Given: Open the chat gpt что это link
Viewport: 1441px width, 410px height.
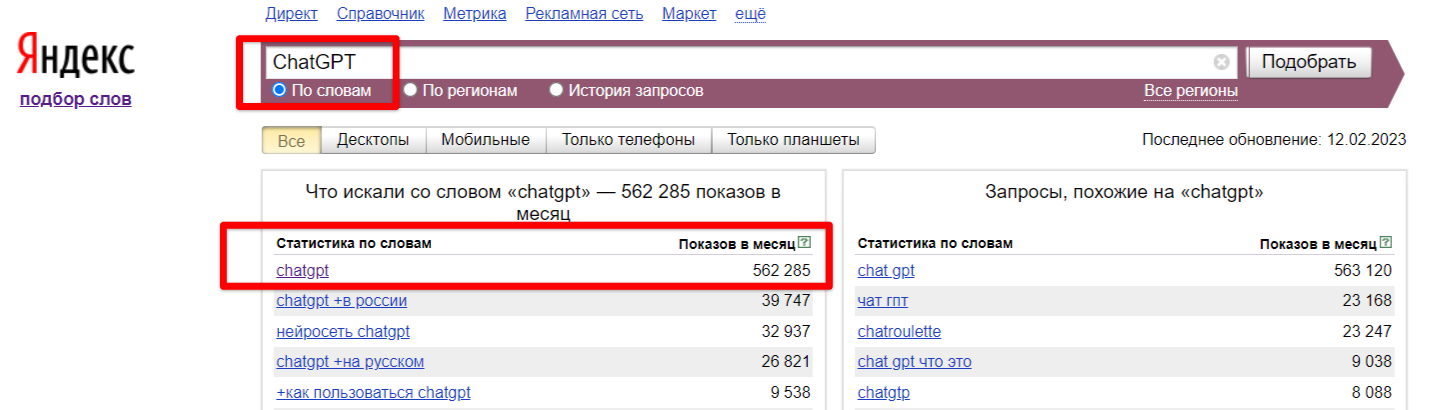Looking at the screenshot, I should tap(914, 361).
